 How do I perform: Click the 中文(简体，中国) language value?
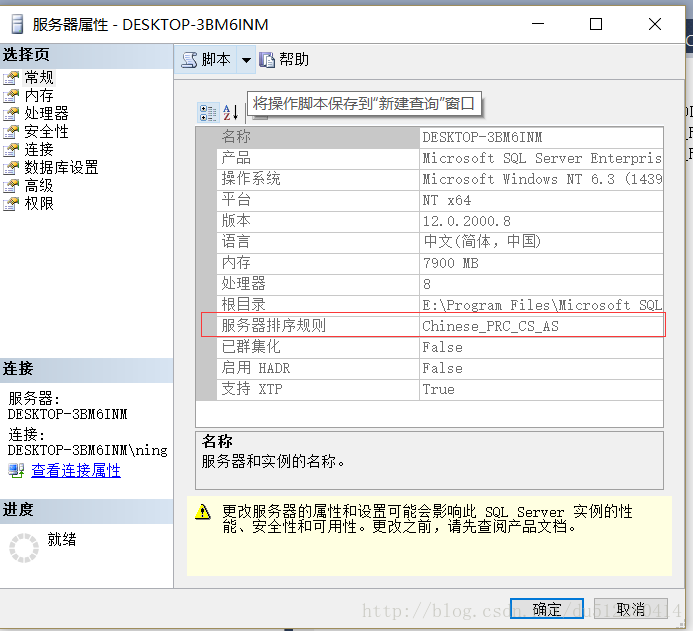(482, 242)
